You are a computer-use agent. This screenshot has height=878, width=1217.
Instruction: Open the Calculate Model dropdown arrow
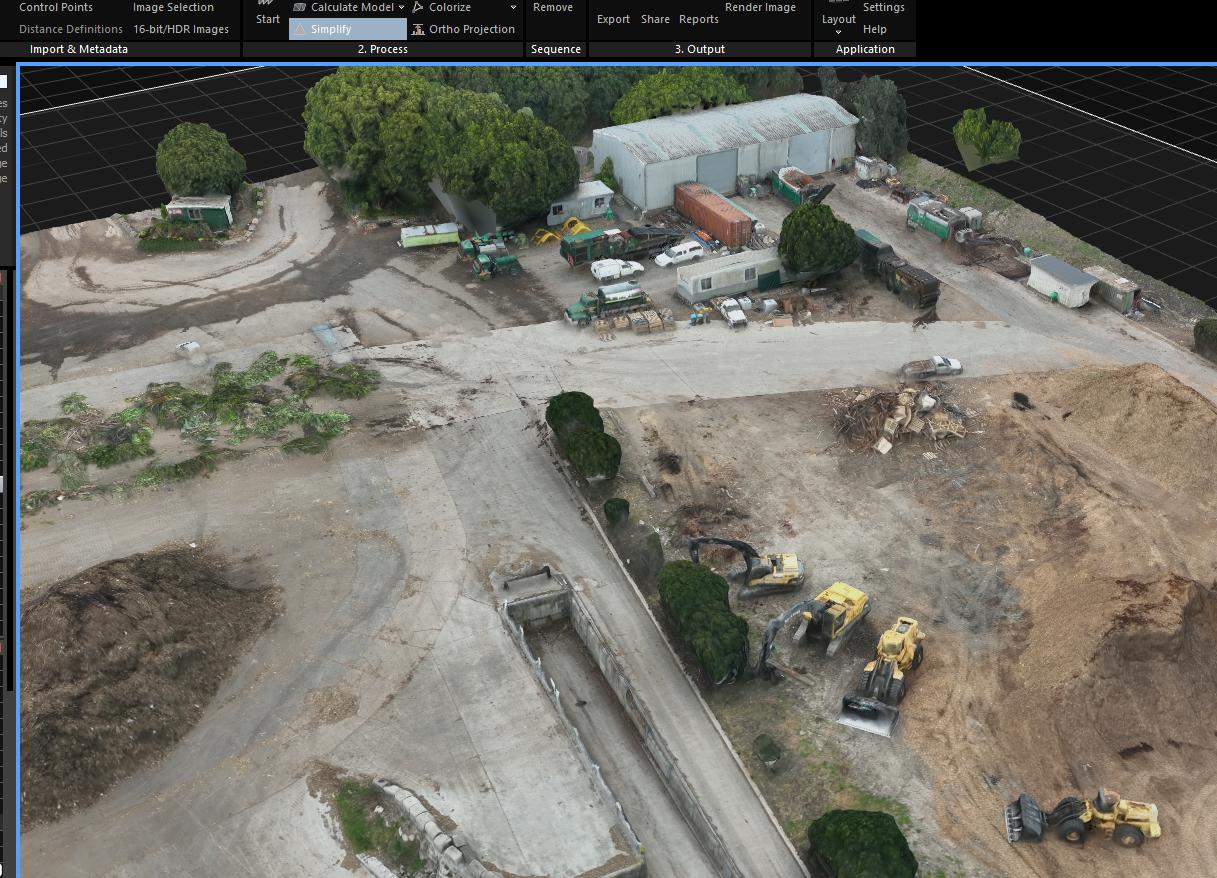[403, 7]
